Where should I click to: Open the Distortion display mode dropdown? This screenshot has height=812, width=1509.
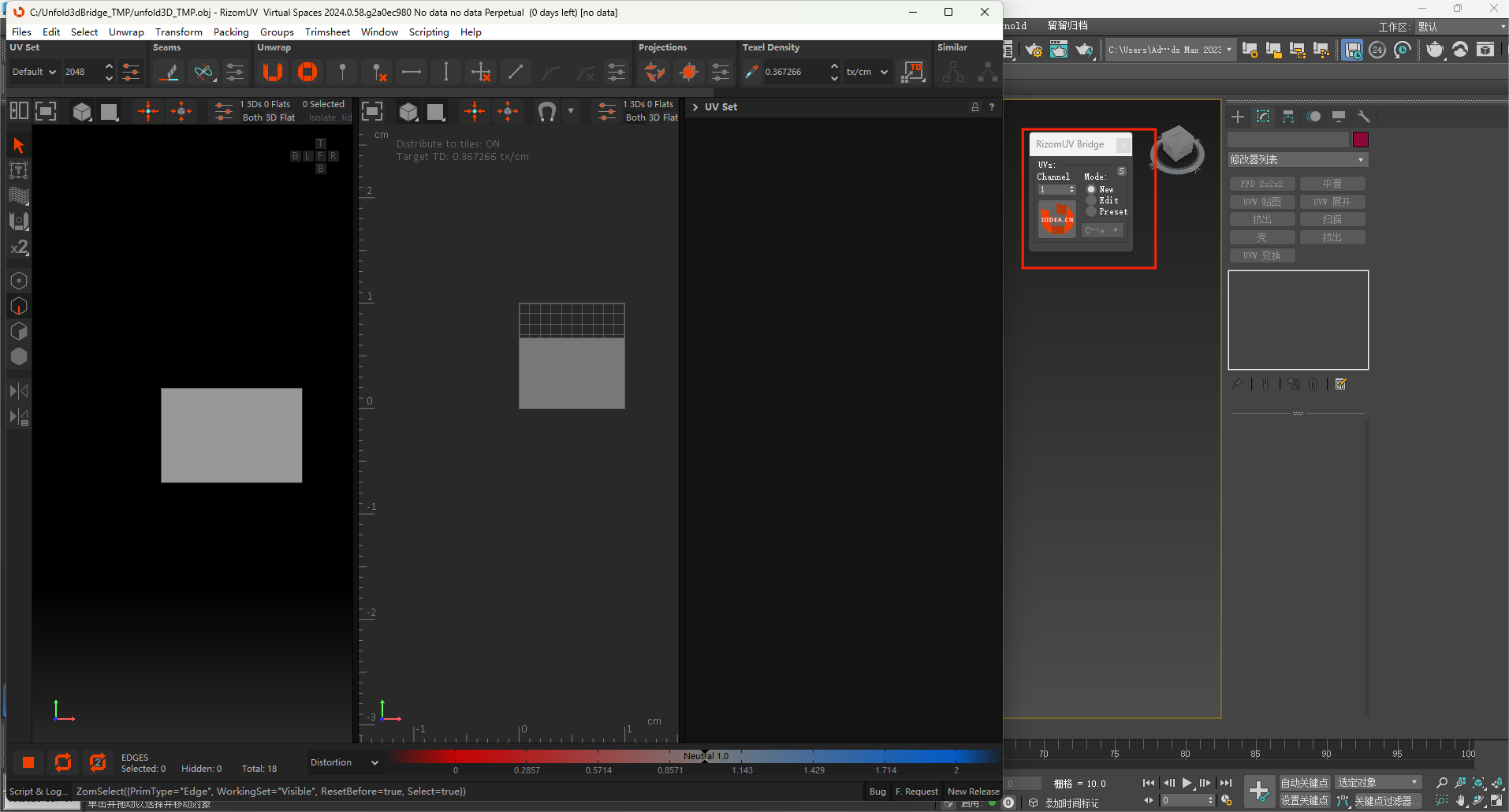point(343,762)
